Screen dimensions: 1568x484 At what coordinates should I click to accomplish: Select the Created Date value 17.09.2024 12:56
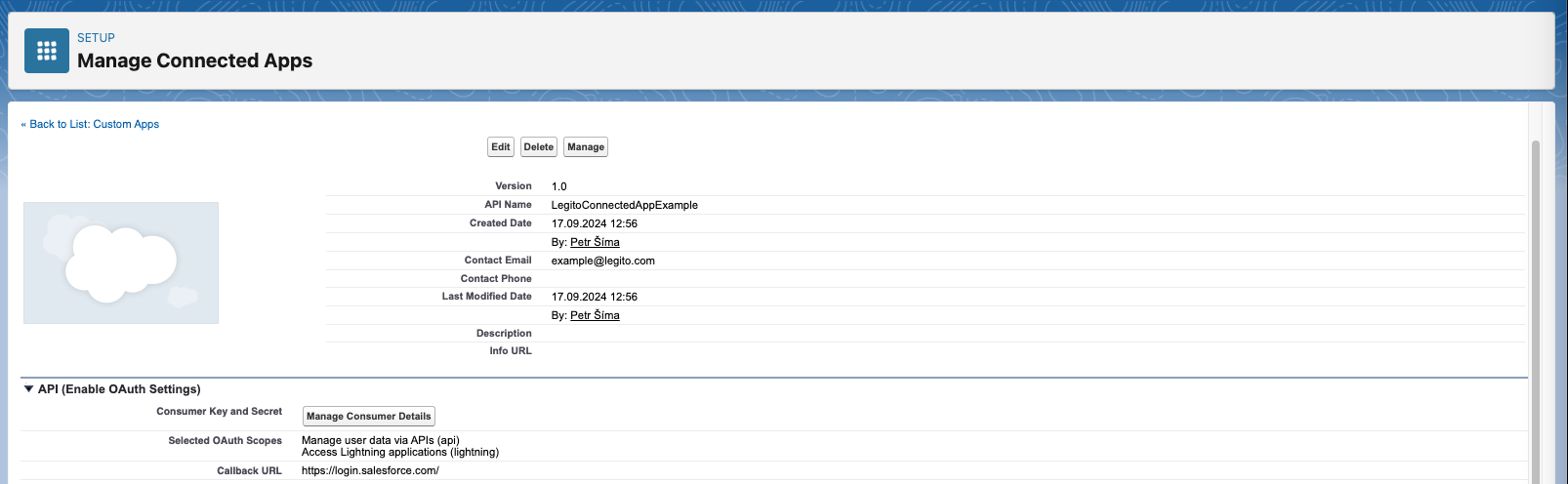click(595, 223)
